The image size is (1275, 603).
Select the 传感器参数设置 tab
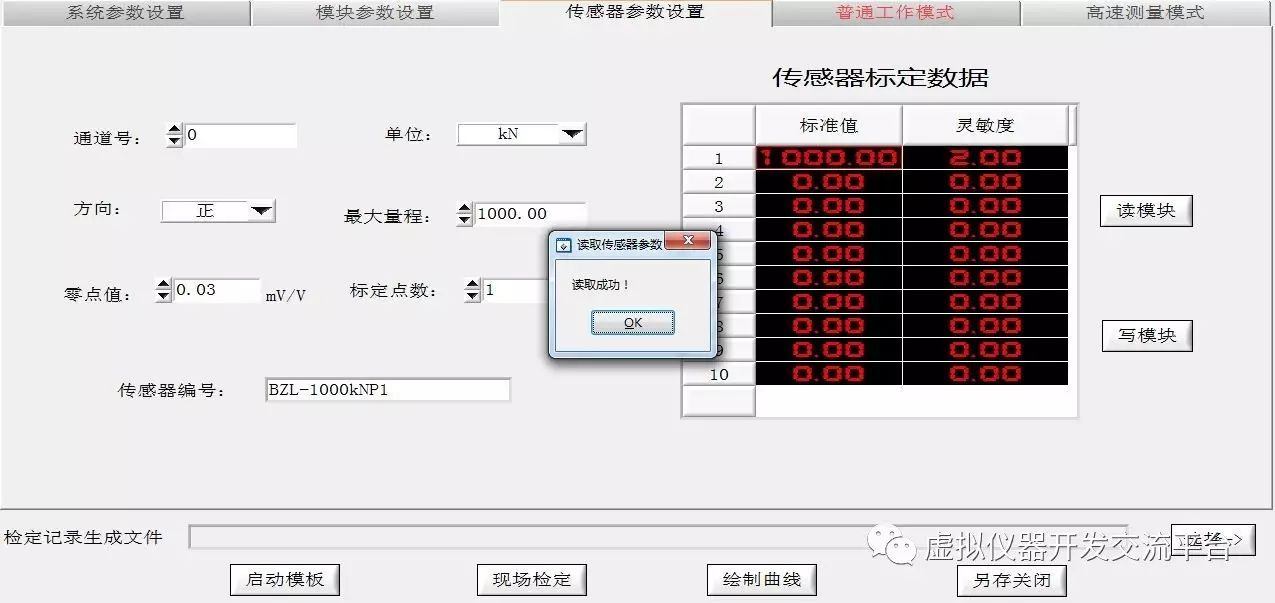point(635,12)
